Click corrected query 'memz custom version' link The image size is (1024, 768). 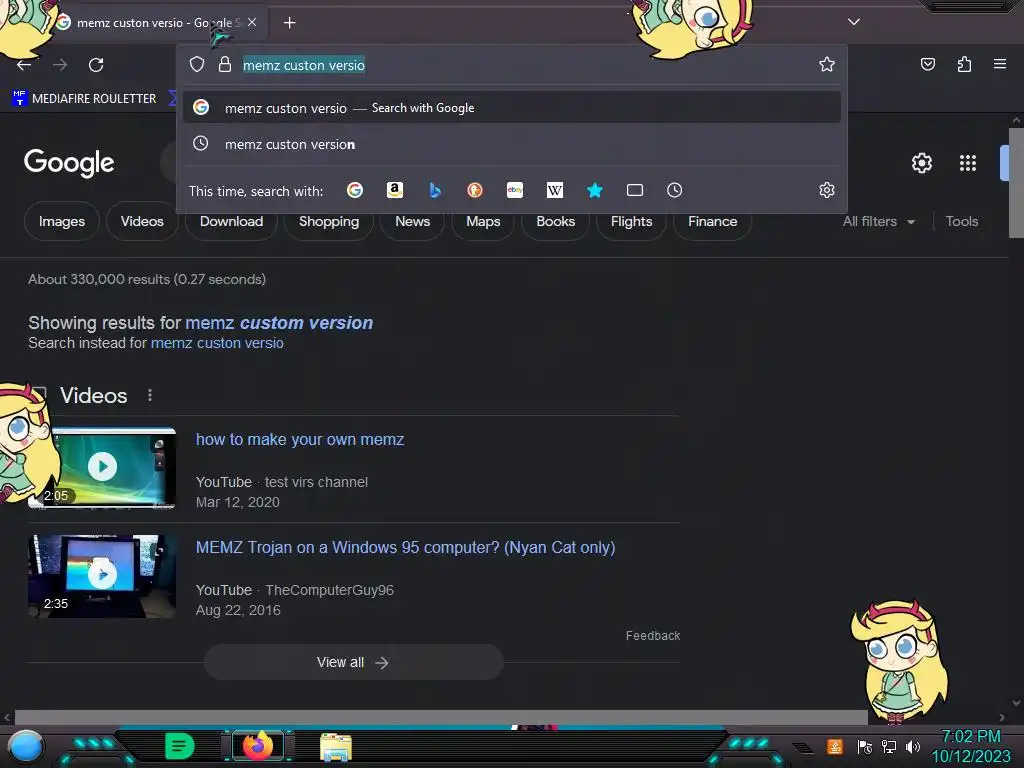279,323
